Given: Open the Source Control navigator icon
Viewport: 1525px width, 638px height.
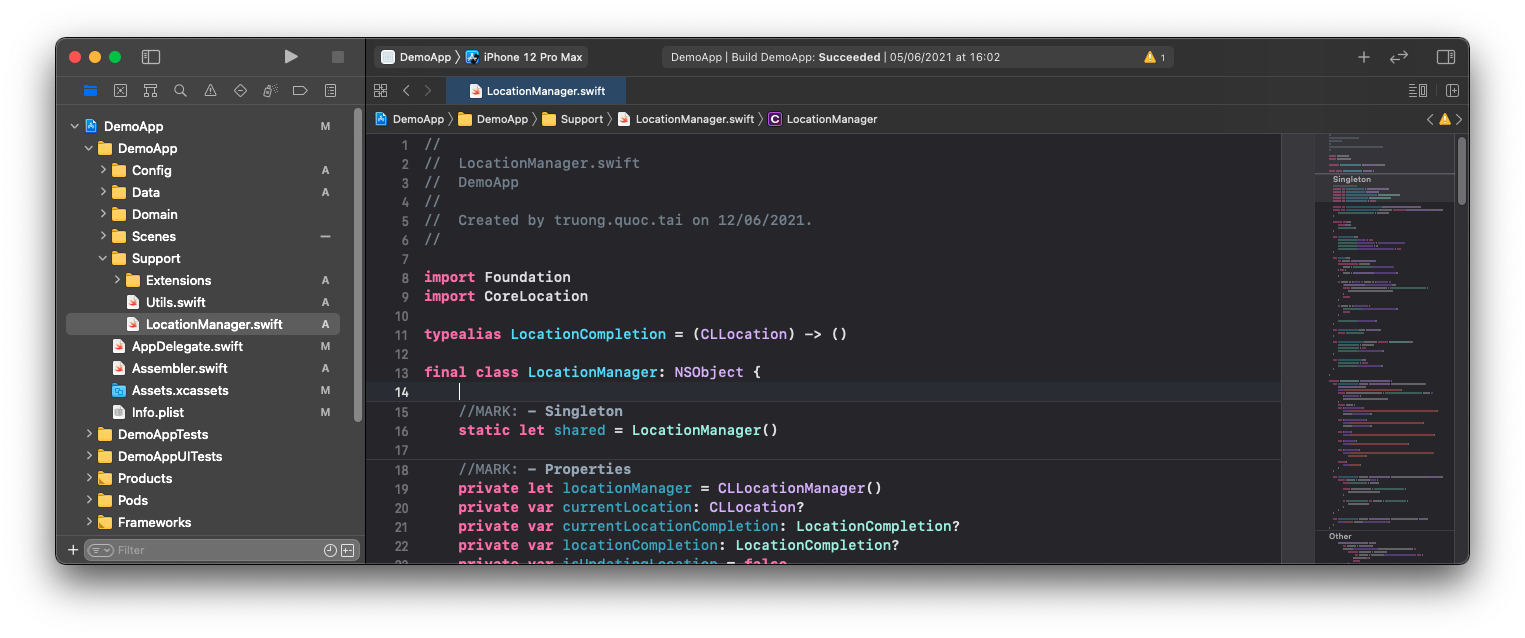Looking at the screenshot, I should [x=120, y=90].
